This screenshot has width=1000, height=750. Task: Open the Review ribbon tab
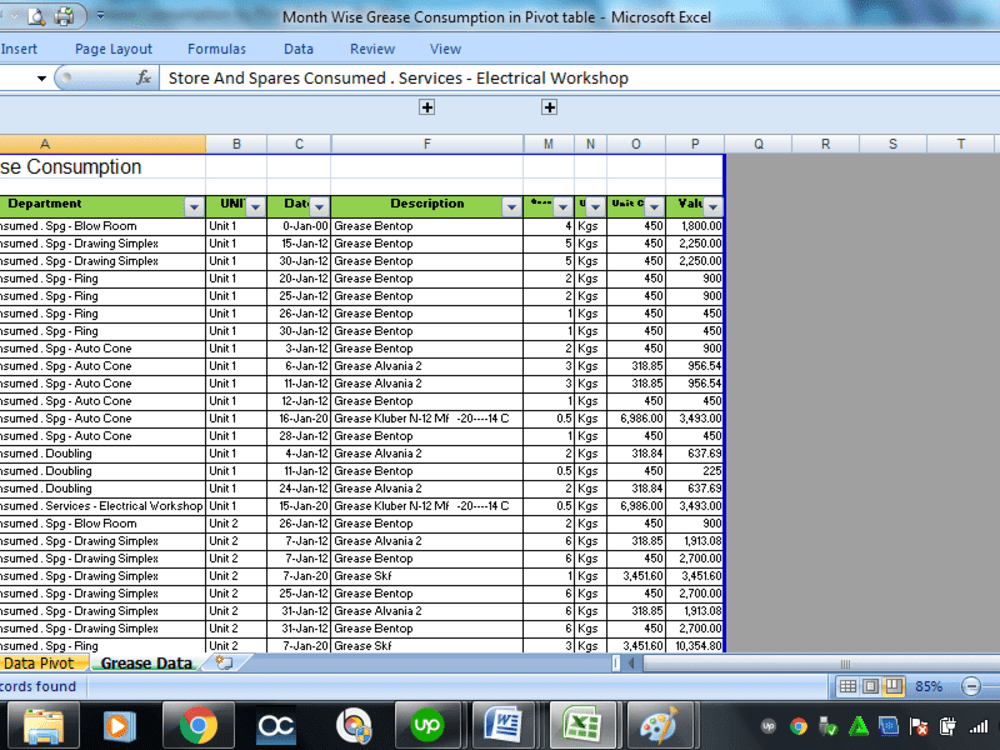coord(372,49)
